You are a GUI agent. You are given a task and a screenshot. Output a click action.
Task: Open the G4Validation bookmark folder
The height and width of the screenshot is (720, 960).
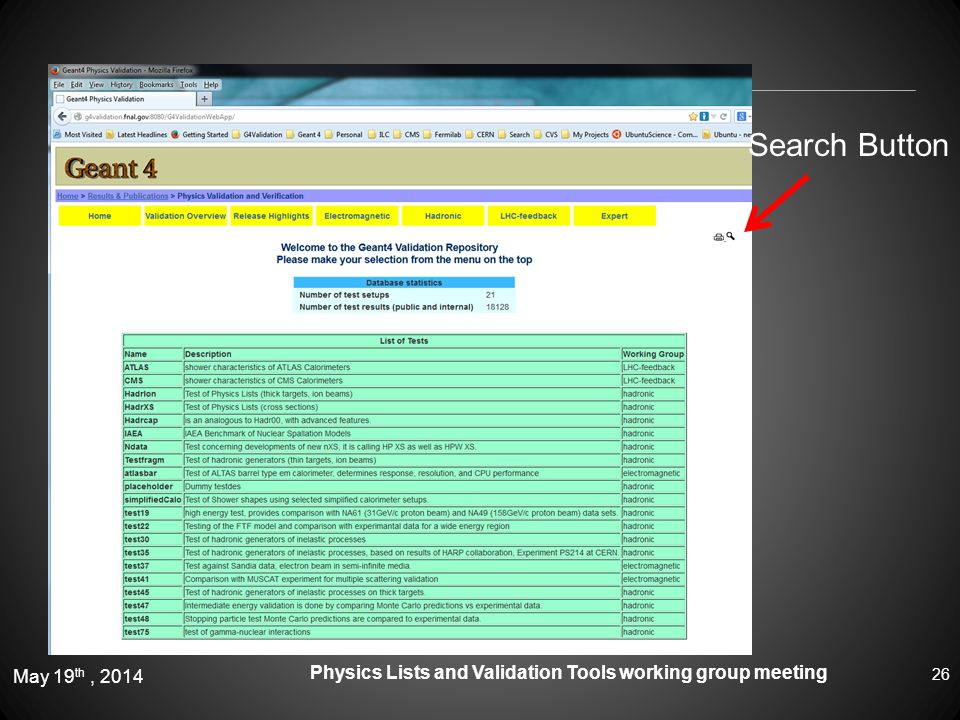click(x=257, y=135)
